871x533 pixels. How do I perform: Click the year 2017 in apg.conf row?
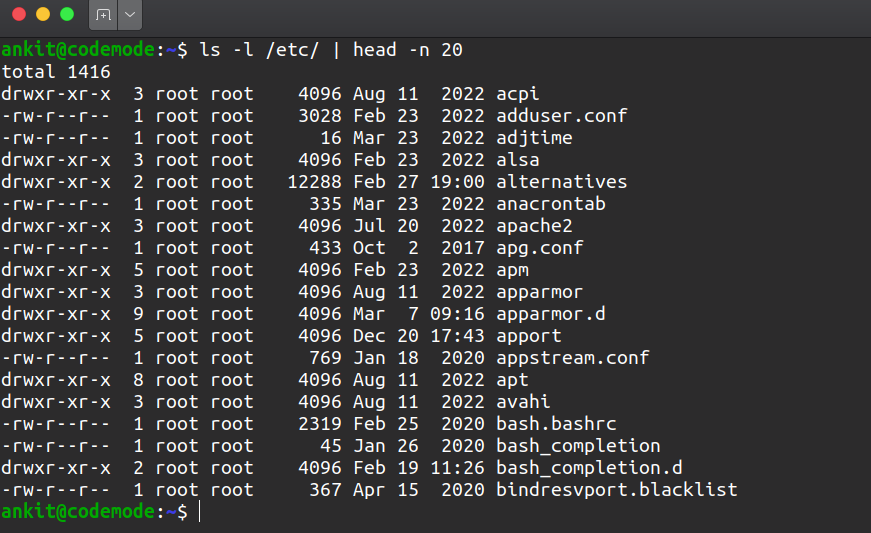[463, 248]
